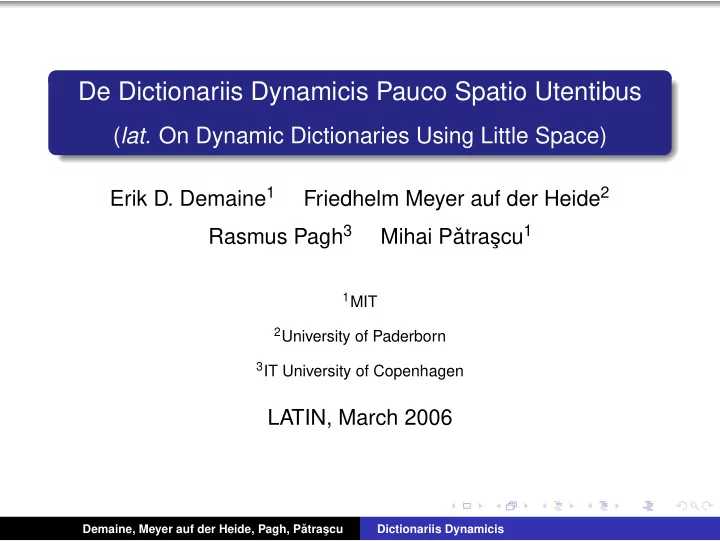Click footer short title Dictionariis Dynamicis
This screenshot has width=720, height=541.
click(x=440, y=529)
